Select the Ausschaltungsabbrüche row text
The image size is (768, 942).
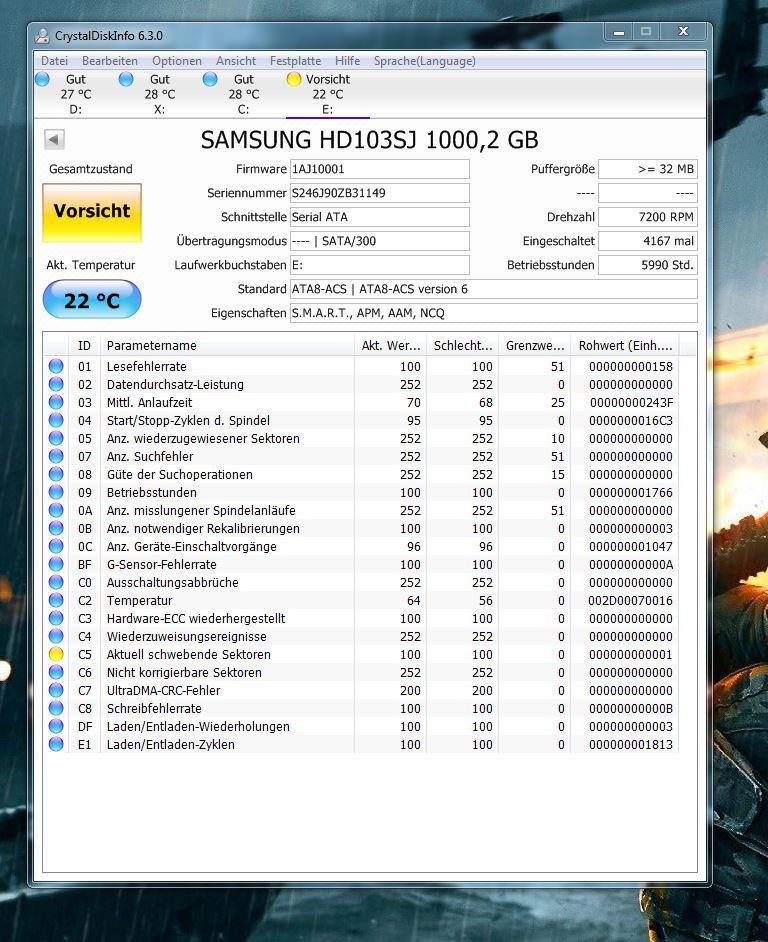tap(172, 583)
